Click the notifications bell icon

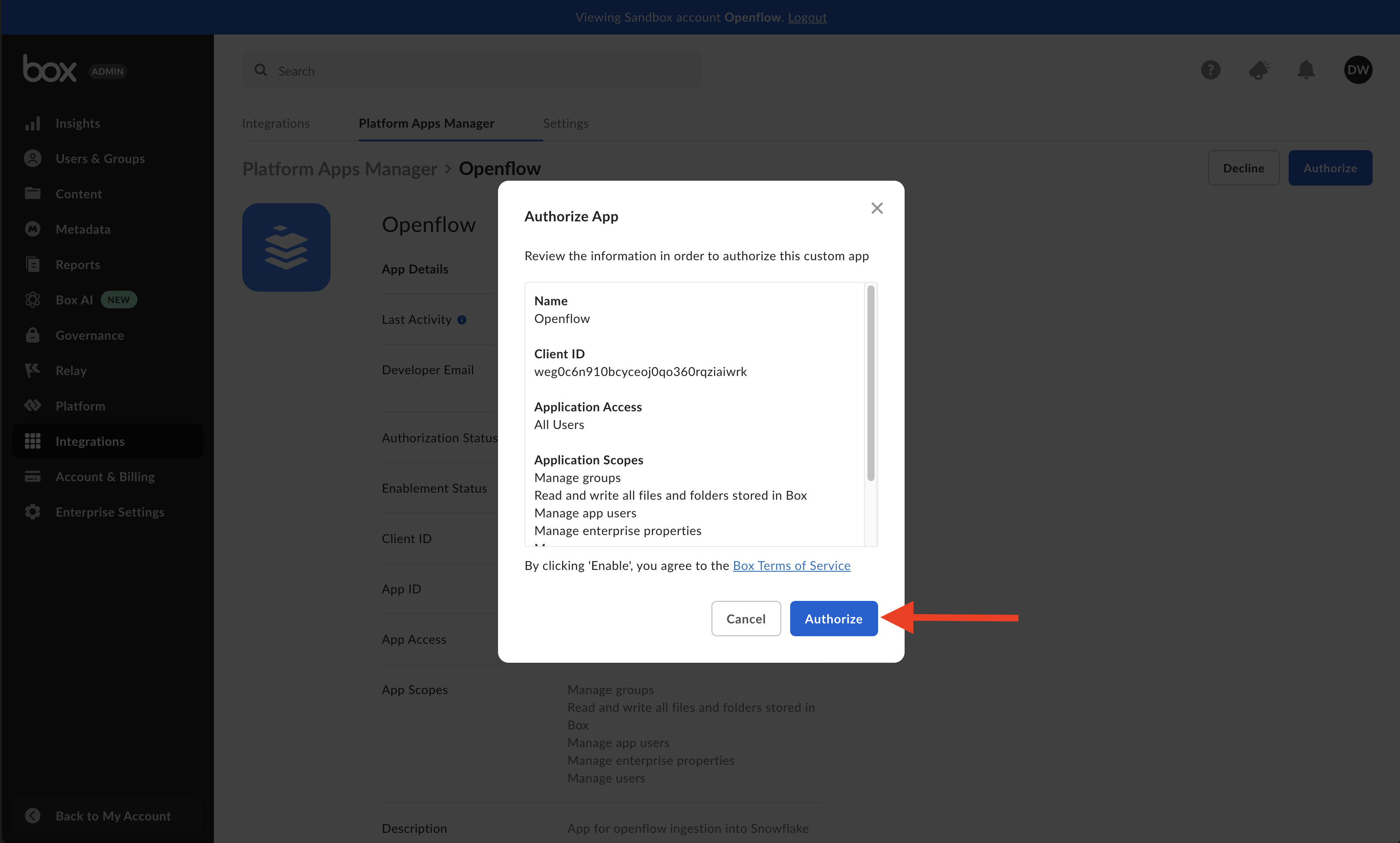[x=1306, y=70]
